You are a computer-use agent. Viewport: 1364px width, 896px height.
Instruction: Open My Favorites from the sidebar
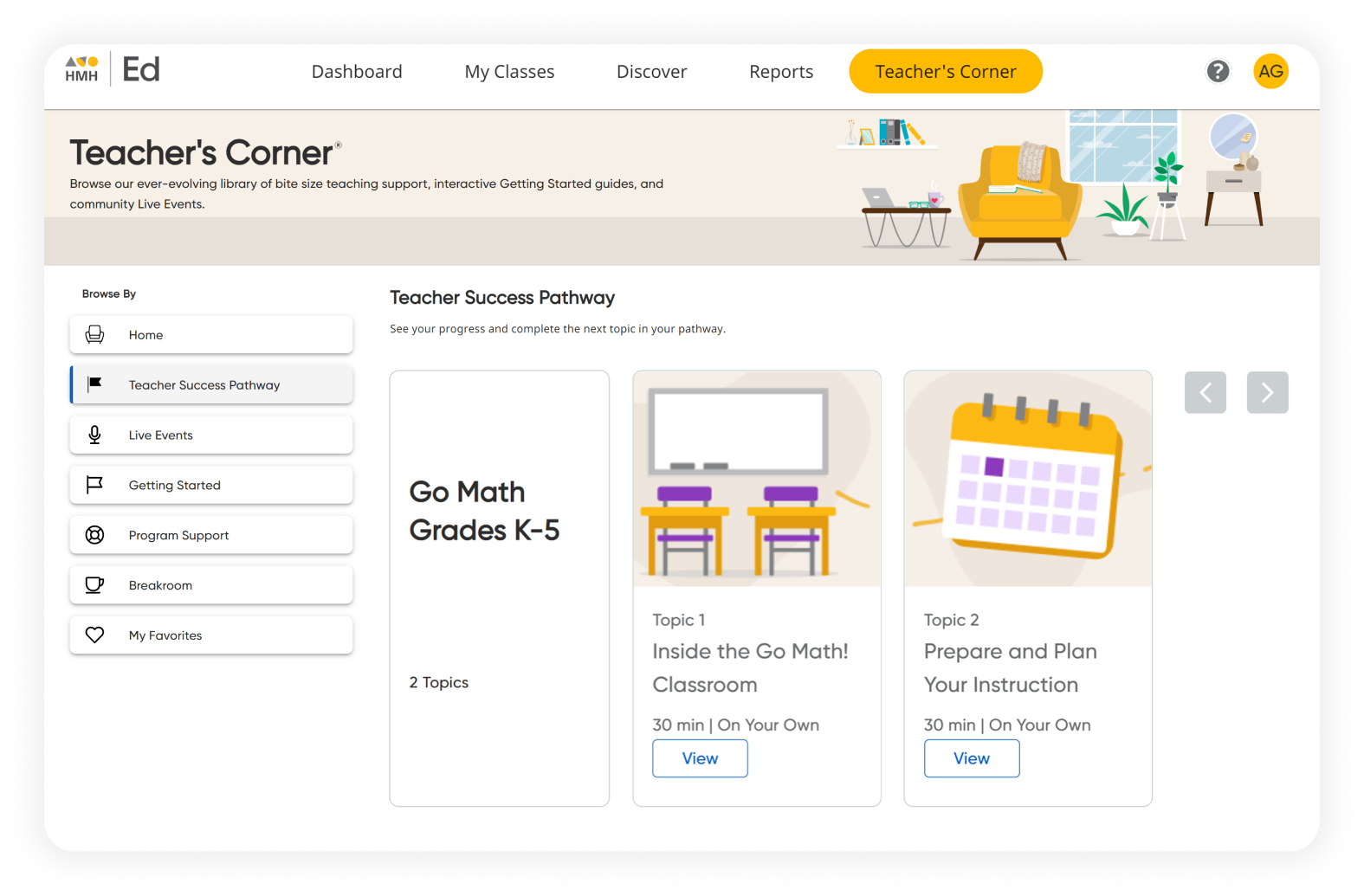click(x=211, y=635)
